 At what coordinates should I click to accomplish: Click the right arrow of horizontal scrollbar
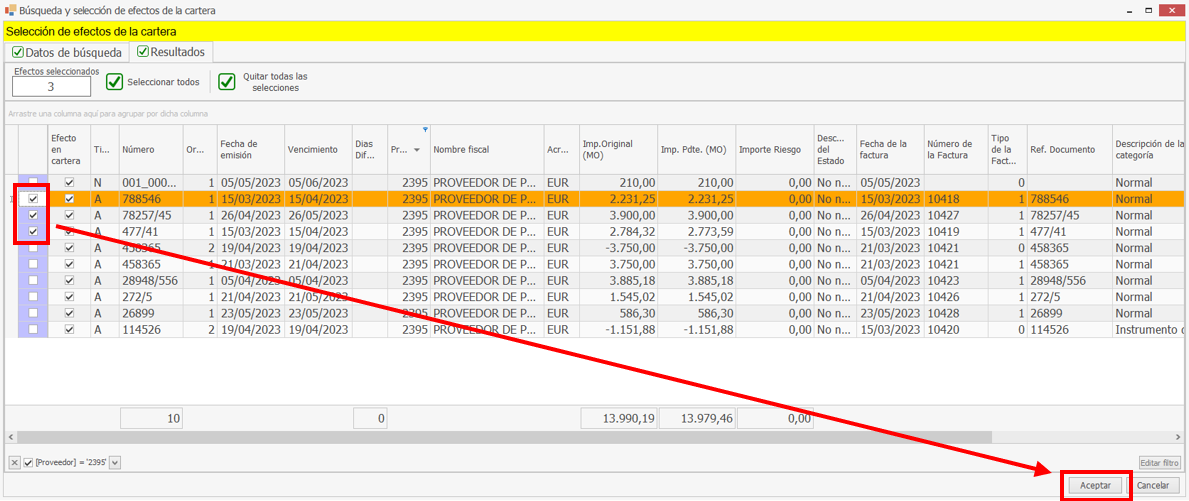(1177, 437)
